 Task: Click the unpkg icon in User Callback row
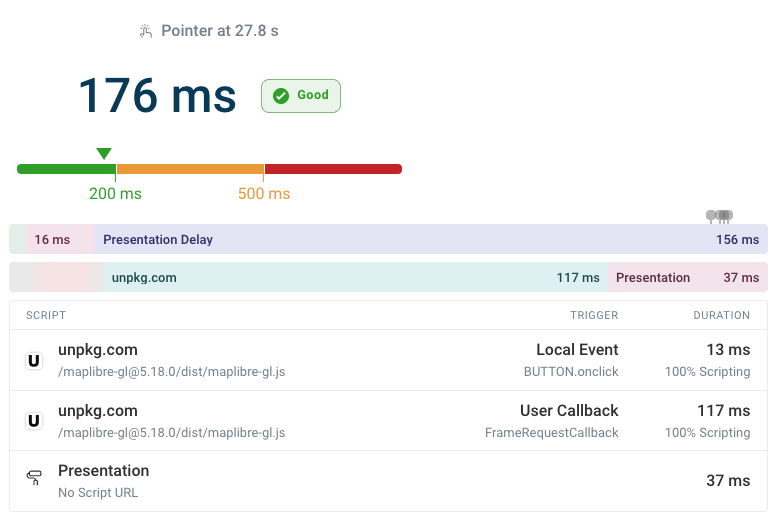tap(34, 422)
